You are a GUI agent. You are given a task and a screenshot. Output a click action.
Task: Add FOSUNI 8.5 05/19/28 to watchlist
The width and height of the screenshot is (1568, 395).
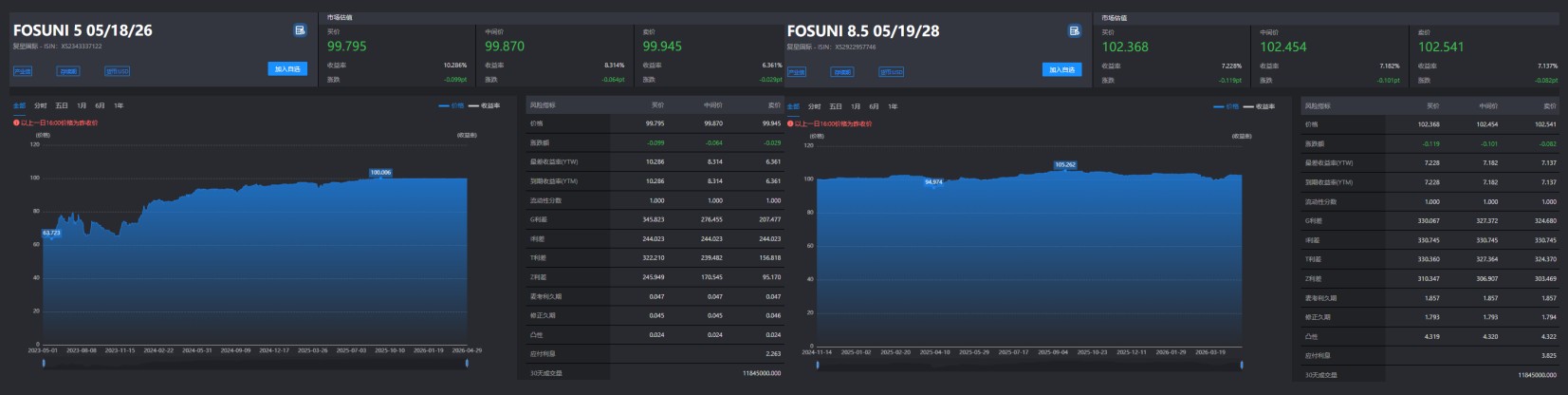point(1061,69)
